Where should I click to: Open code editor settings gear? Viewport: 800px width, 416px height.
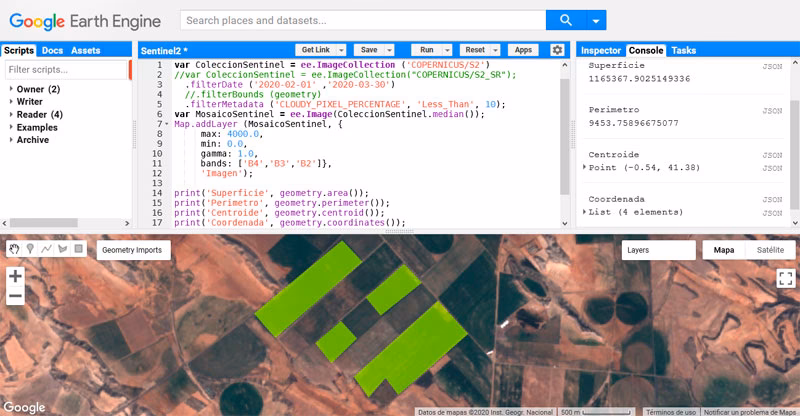coord(557,50)
